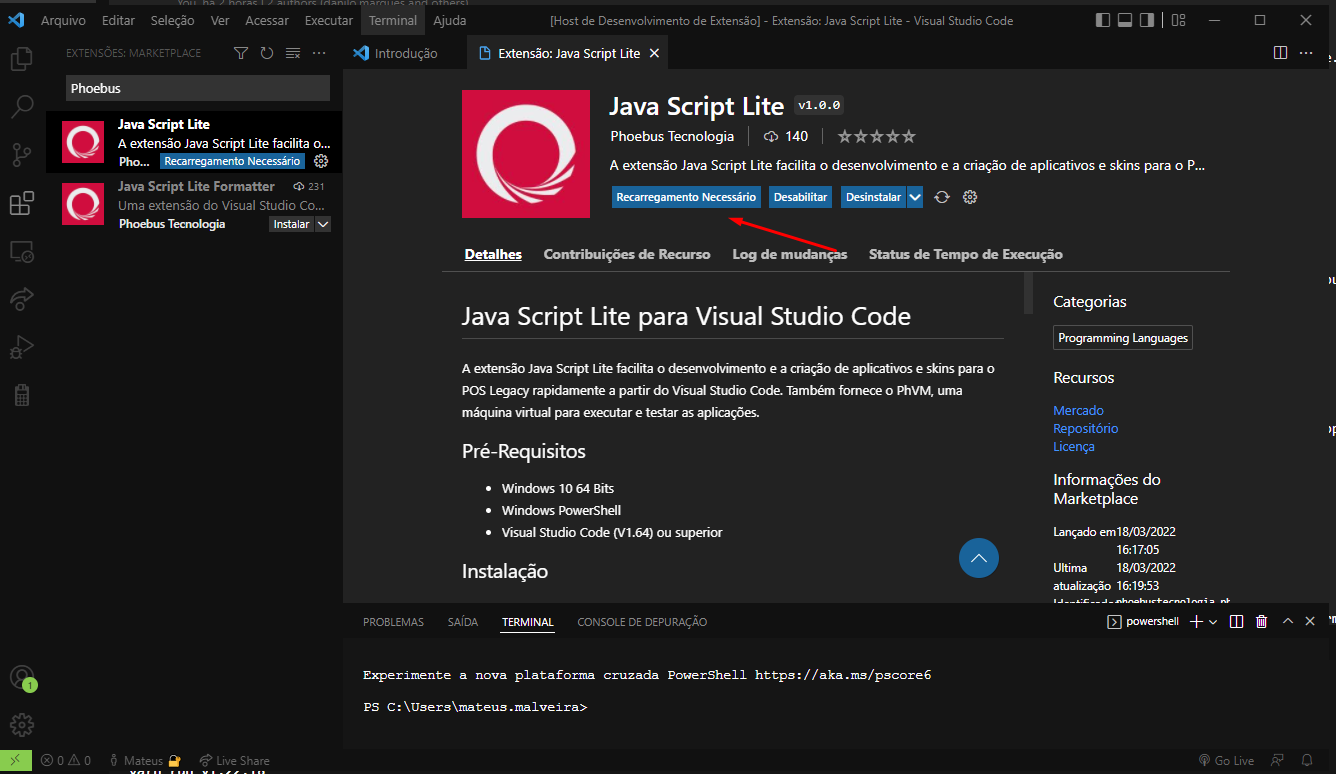This screenshot has height=774, width=1336.
Task: Open the Desinstalar dropdown arrow
Action: (x=916, y=197)
